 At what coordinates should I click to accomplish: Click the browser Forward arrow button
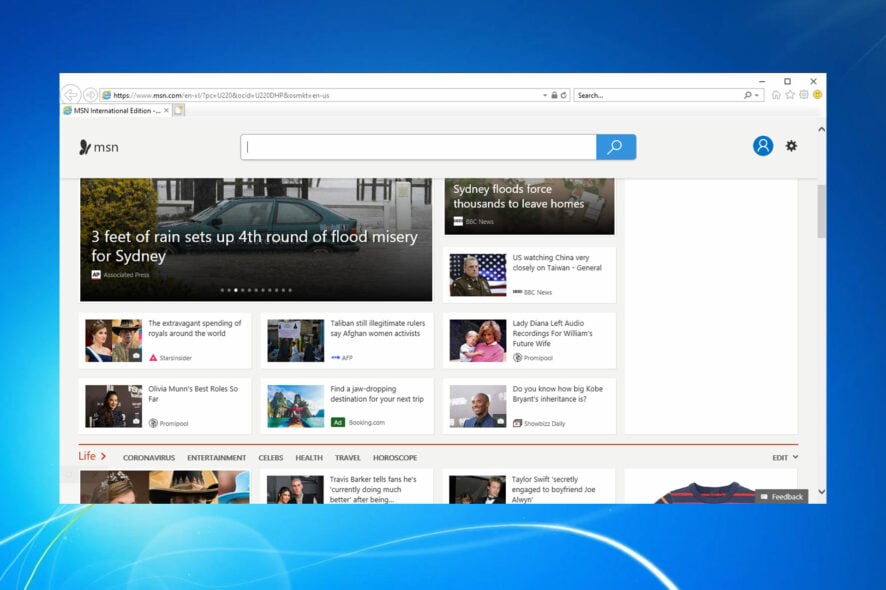click(90, 95)
